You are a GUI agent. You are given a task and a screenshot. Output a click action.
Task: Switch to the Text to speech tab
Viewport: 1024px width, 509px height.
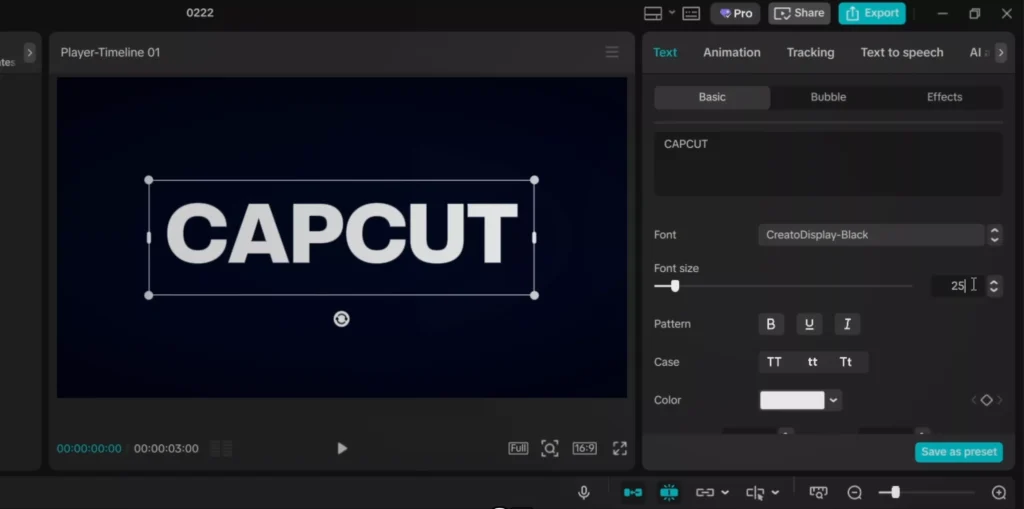point(901,52)
